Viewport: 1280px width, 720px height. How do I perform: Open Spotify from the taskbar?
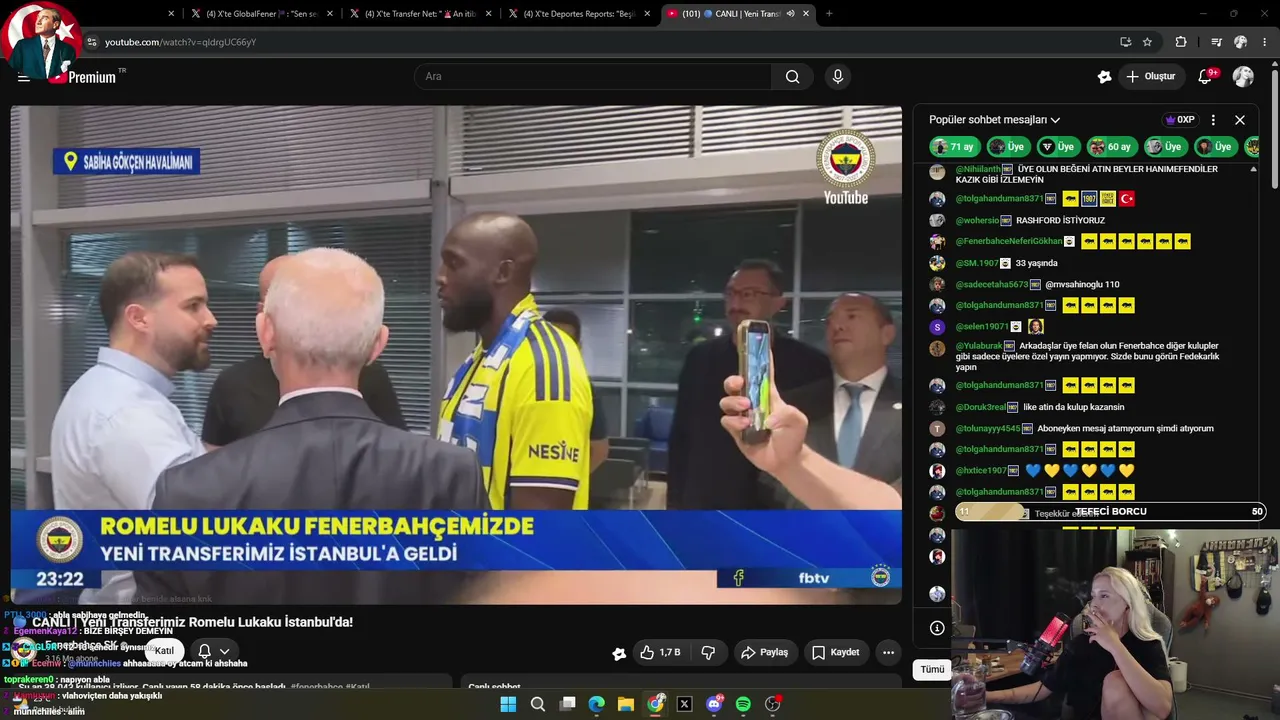click(743, 704)
